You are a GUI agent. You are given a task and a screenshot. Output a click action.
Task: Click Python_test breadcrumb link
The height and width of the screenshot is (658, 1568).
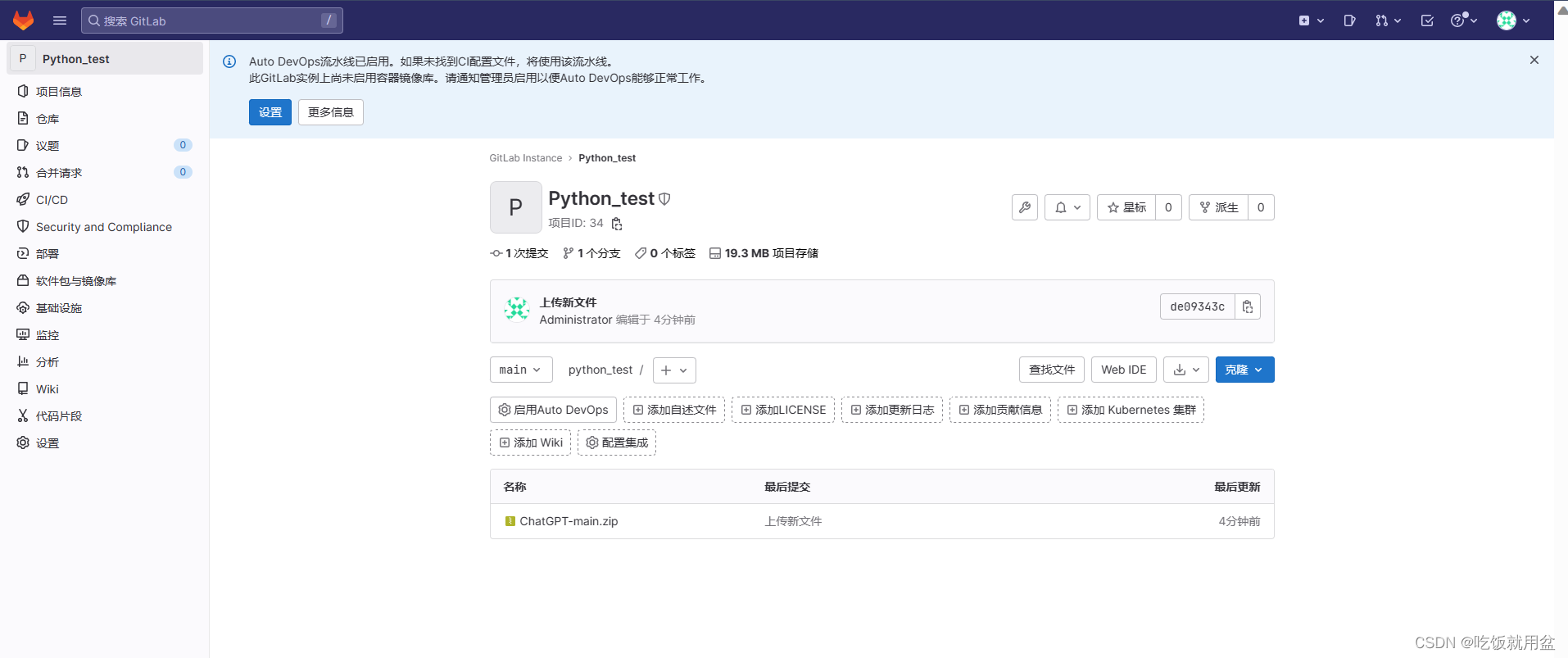tap(607, 158)
